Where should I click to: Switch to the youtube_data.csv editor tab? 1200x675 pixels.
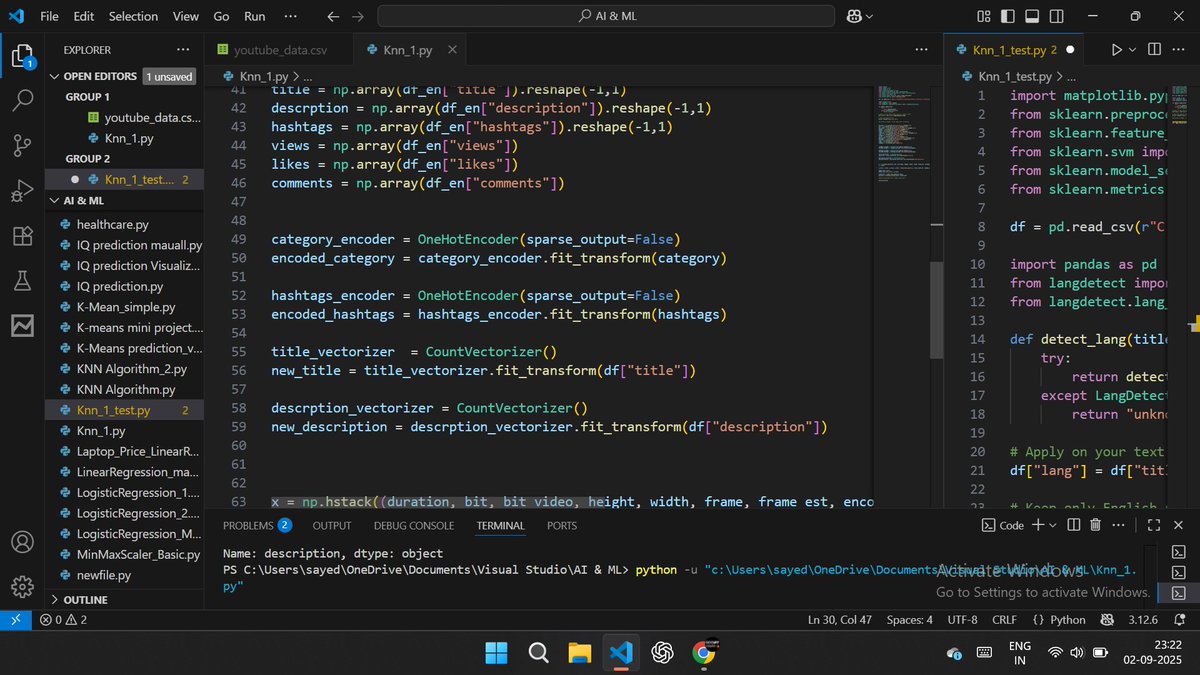(279, 49)
